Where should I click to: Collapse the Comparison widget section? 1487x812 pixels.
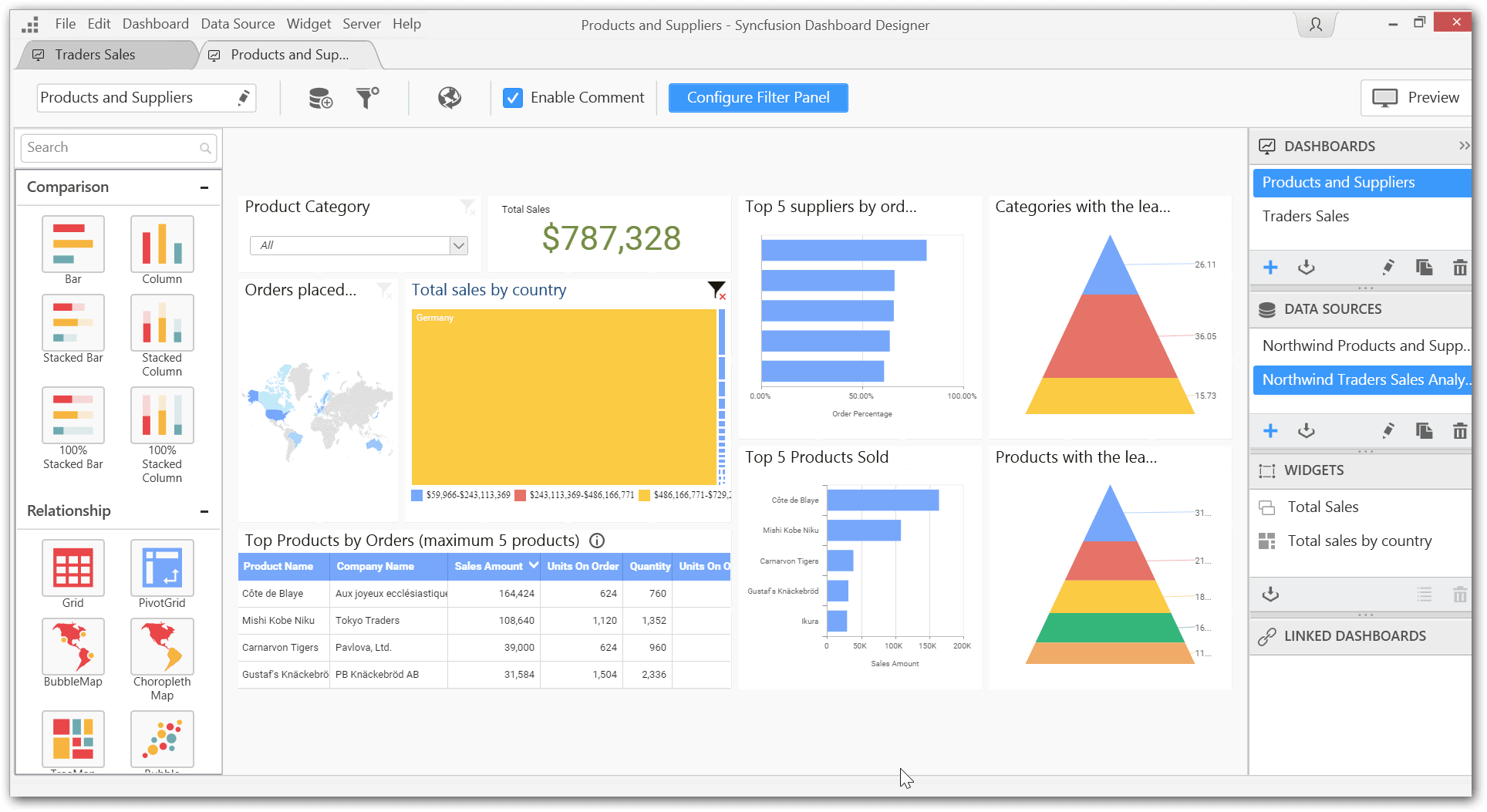pos(204,187)
